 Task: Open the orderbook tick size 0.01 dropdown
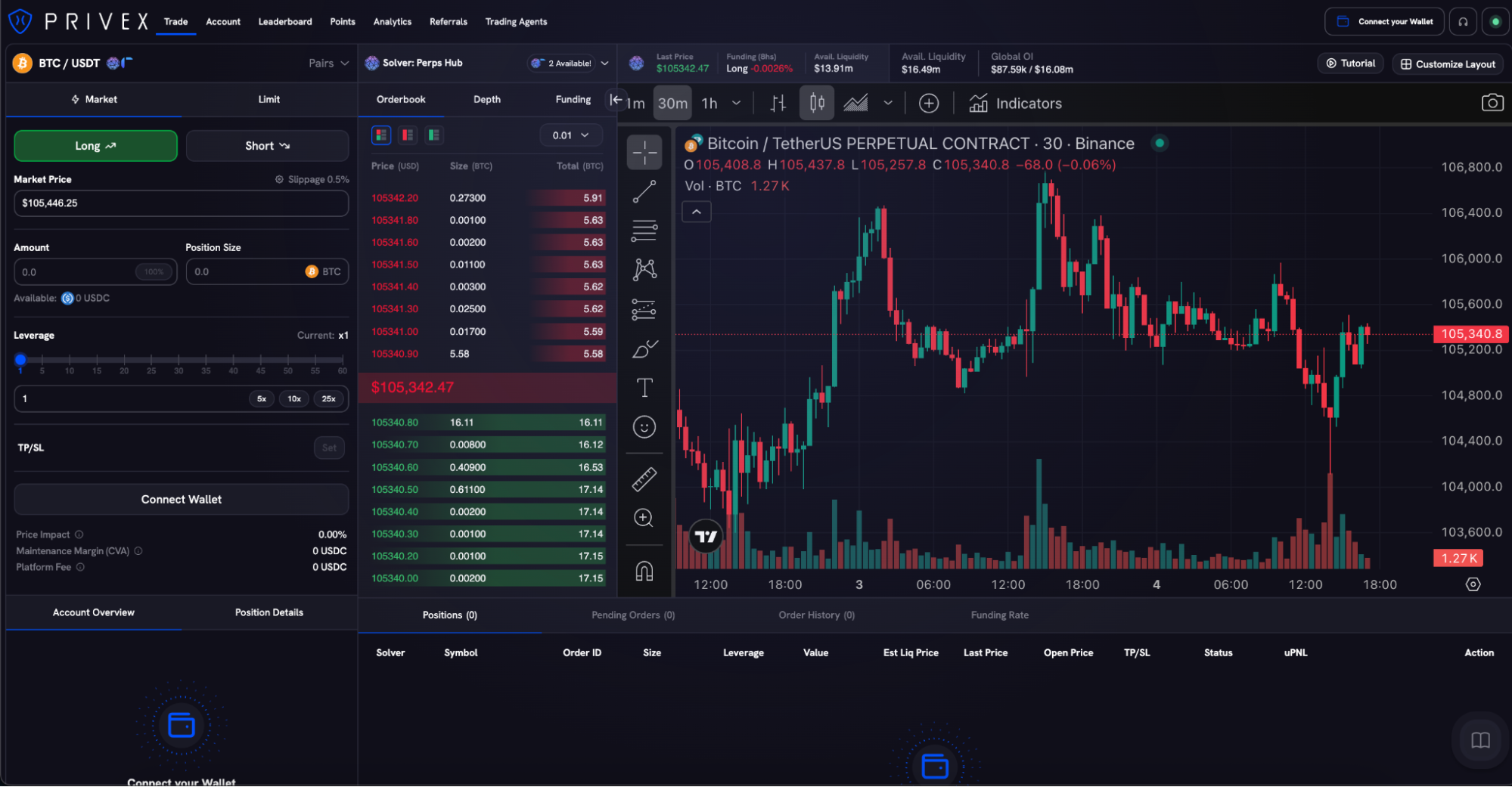(571, 135)
